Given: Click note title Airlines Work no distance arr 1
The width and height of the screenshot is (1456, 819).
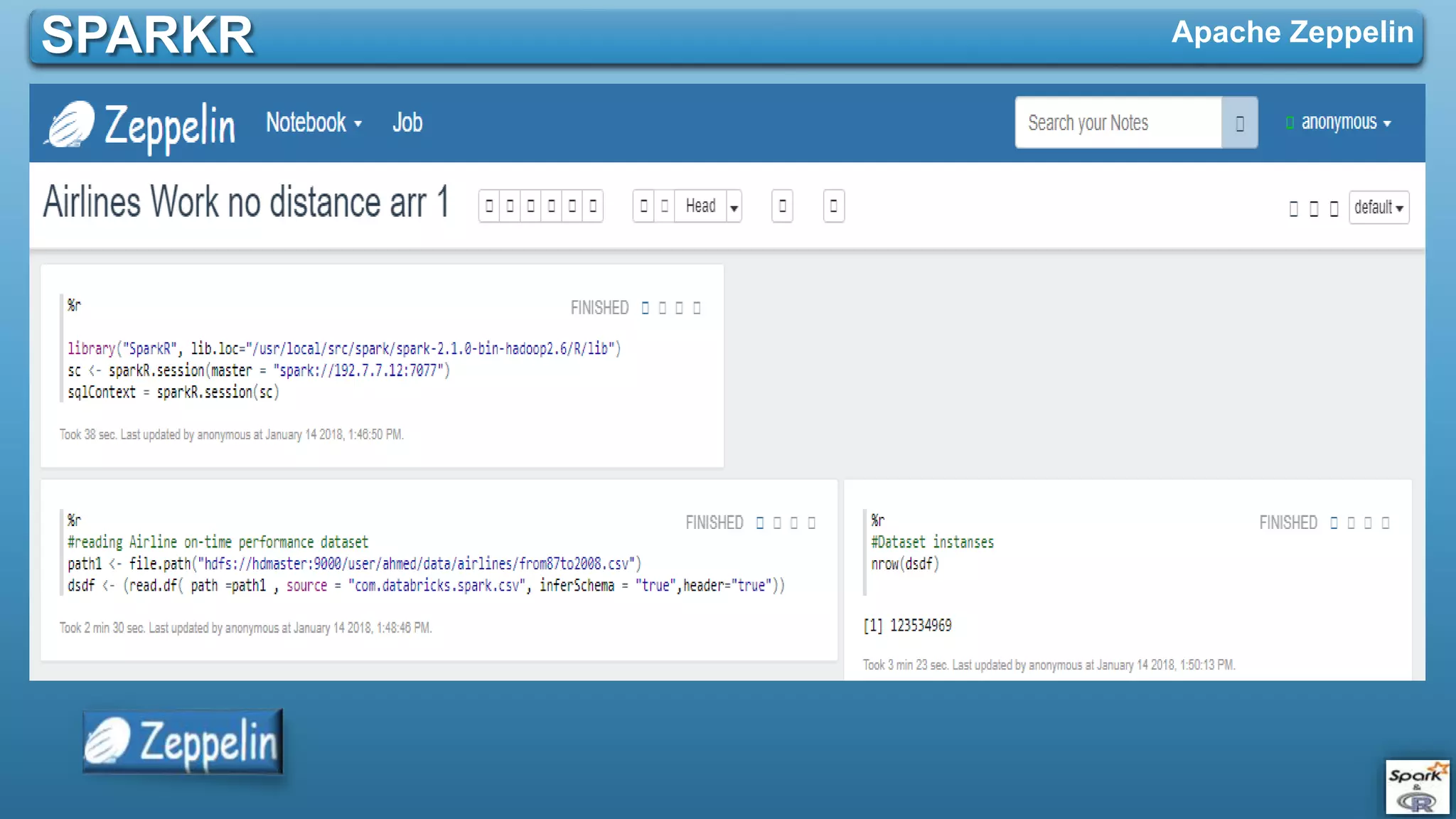Looking at the screenshot, I should [x=246, y=202].
